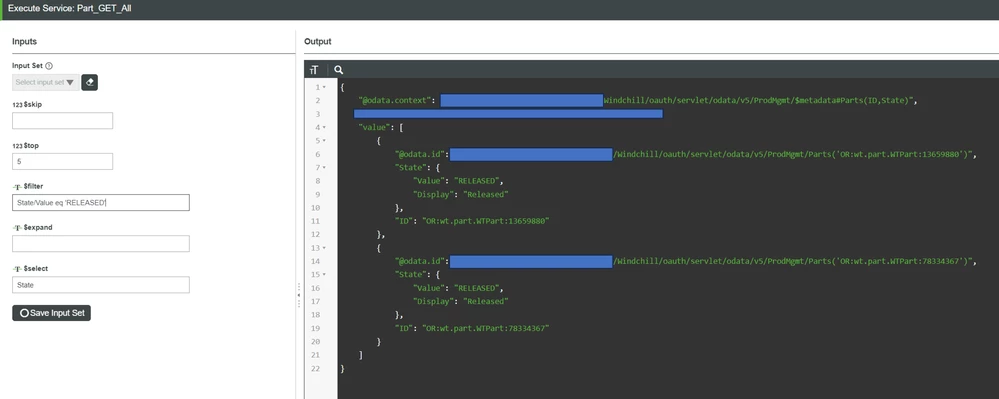Image resolution: width=999 pixels, height=399 pixels.
Task: Click the Execute Service: Part_GET_All title
Action: pyautogui.click(x=69, y=10)
